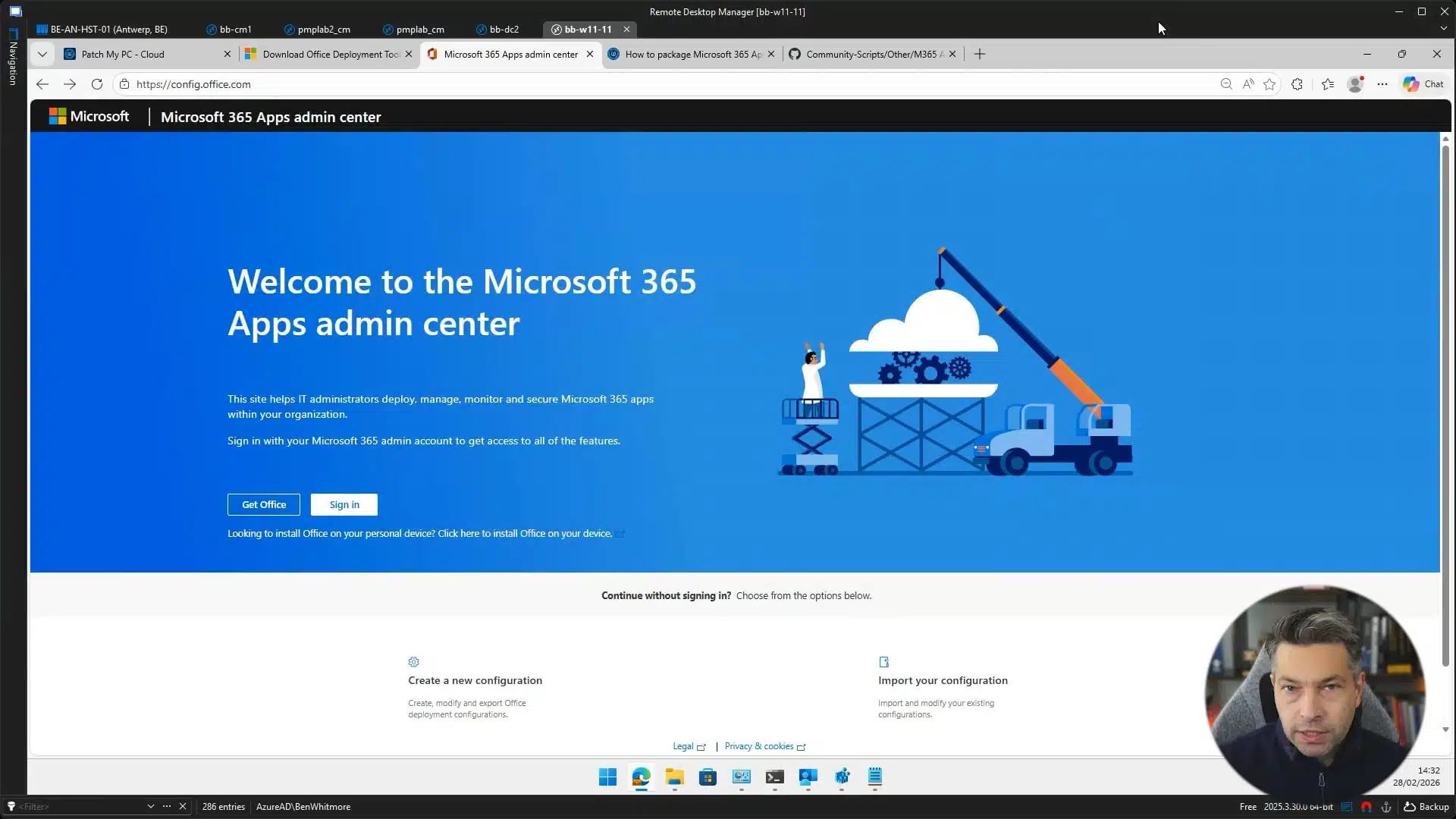
Task: Expand Remote Desktop Manager tab overflow chevron
Action: 1443,29
